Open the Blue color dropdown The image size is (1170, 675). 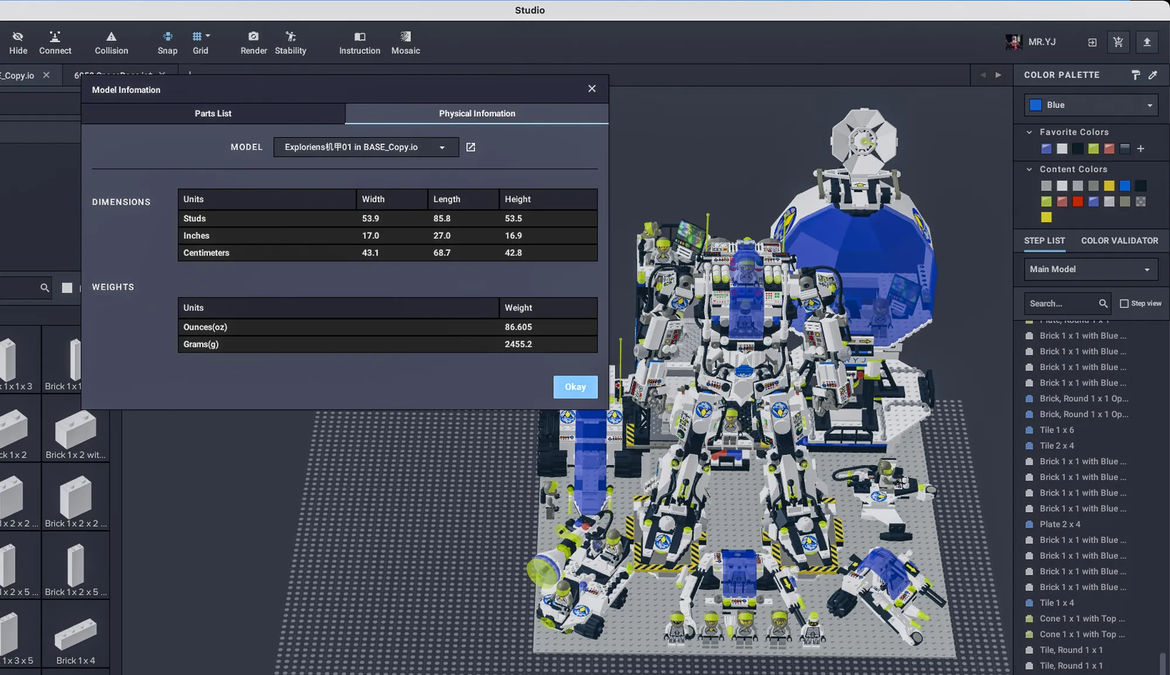[1091, 105]
